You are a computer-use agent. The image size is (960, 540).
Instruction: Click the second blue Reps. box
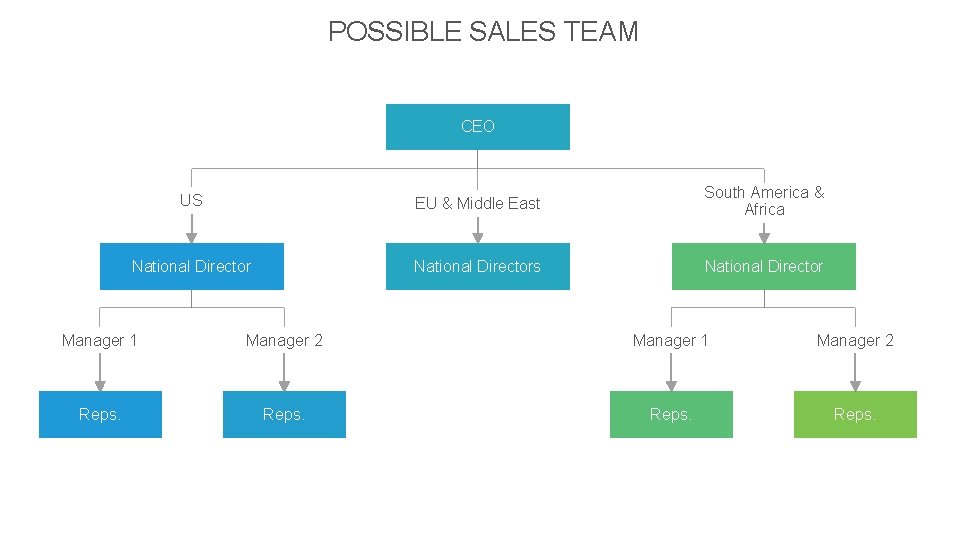point(284,414)
